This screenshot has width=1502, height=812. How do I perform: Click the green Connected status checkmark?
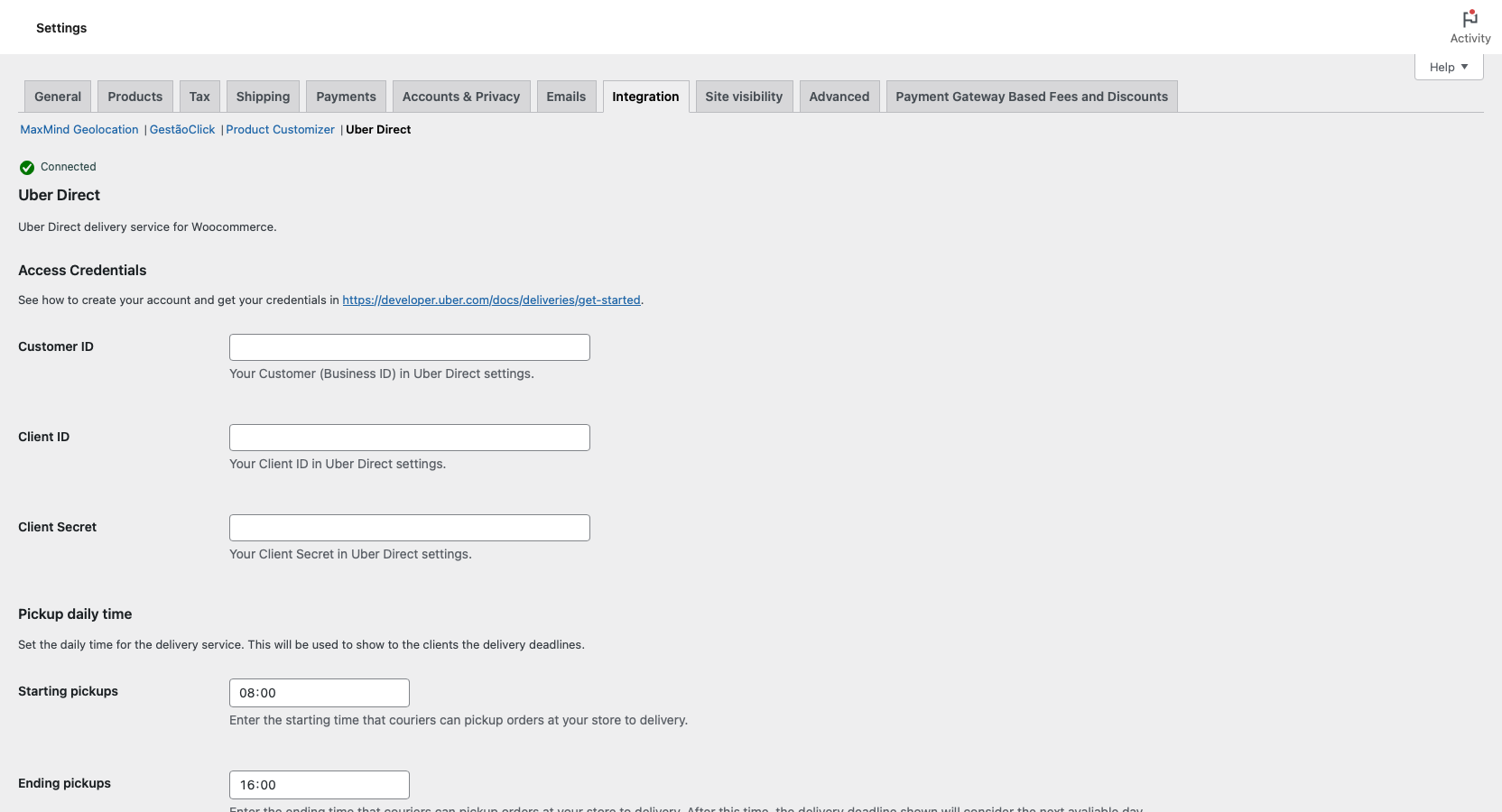pos(24,167)
